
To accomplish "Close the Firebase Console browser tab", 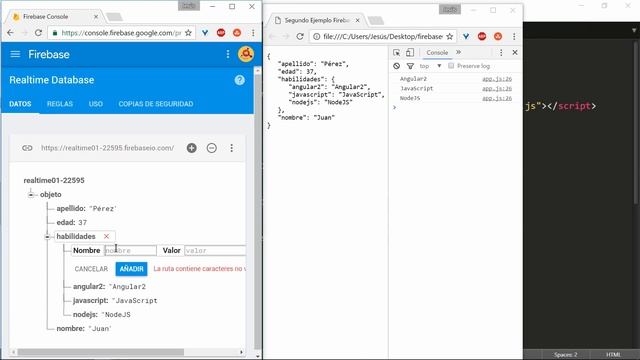I will (96, 17).
